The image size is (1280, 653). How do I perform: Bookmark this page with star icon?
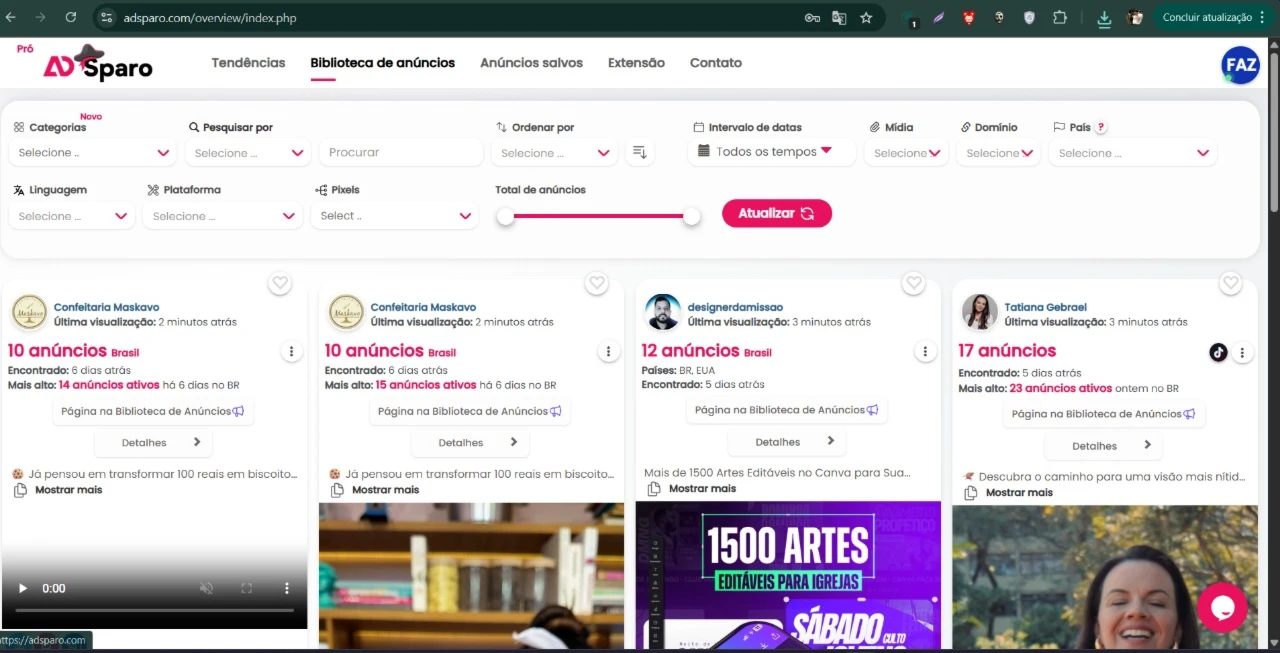click(x=866, y=17)
